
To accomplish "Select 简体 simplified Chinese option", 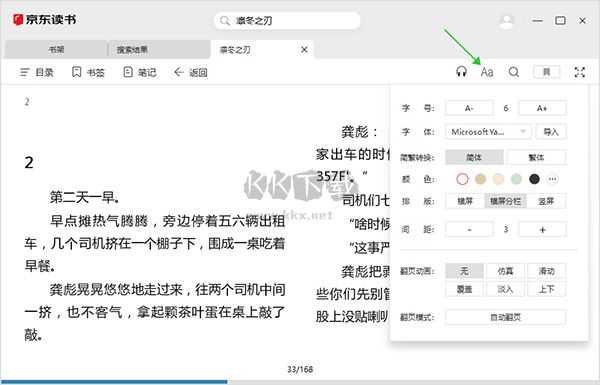I will click(474, 157).
